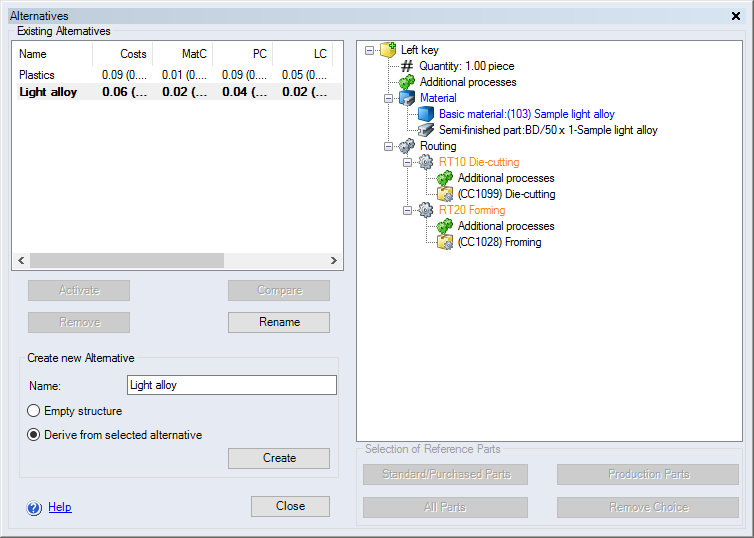
Task: Click the Routing gears icon
Action: [407, 146]
